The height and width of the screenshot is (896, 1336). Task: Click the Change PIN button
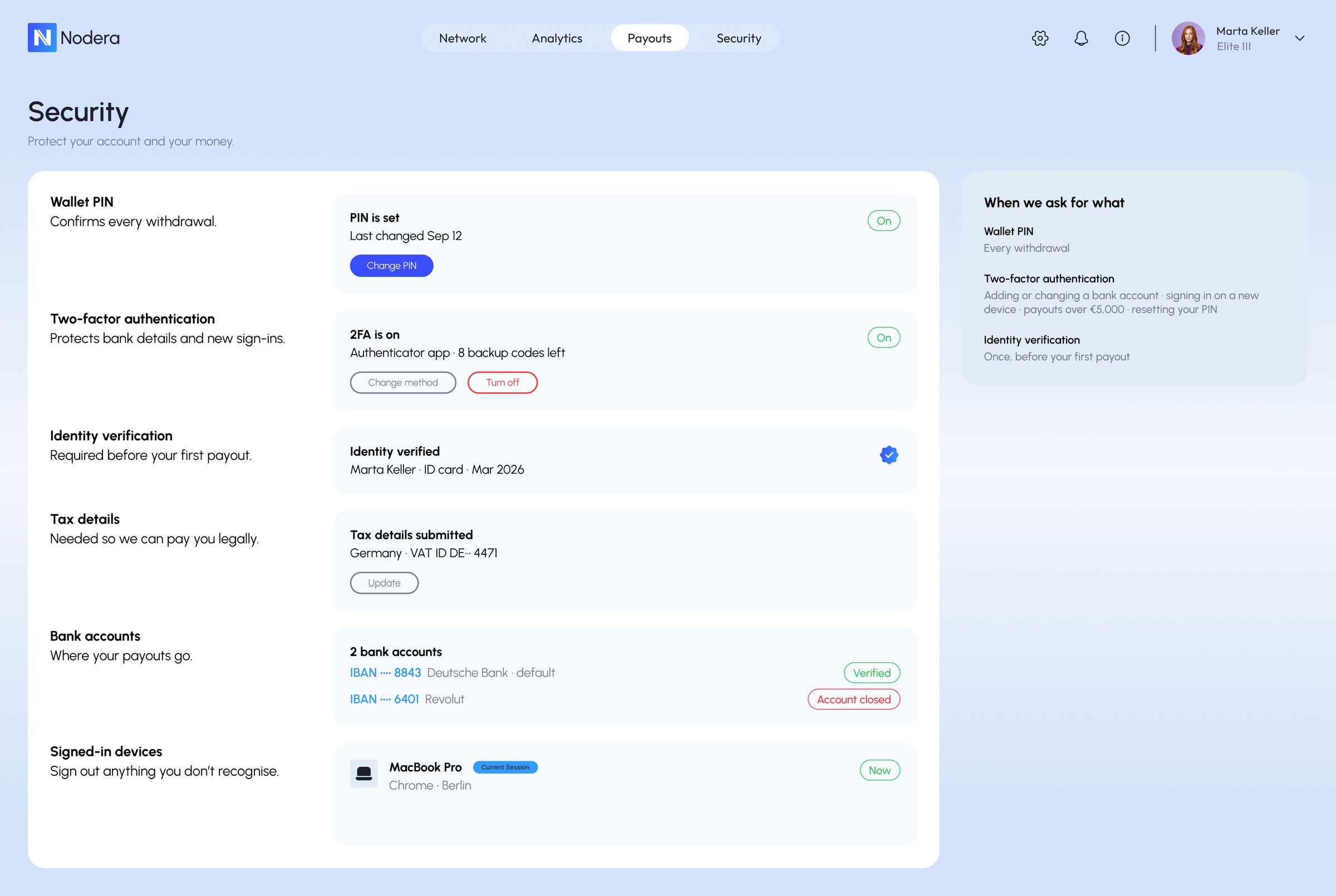click(391, 265)
